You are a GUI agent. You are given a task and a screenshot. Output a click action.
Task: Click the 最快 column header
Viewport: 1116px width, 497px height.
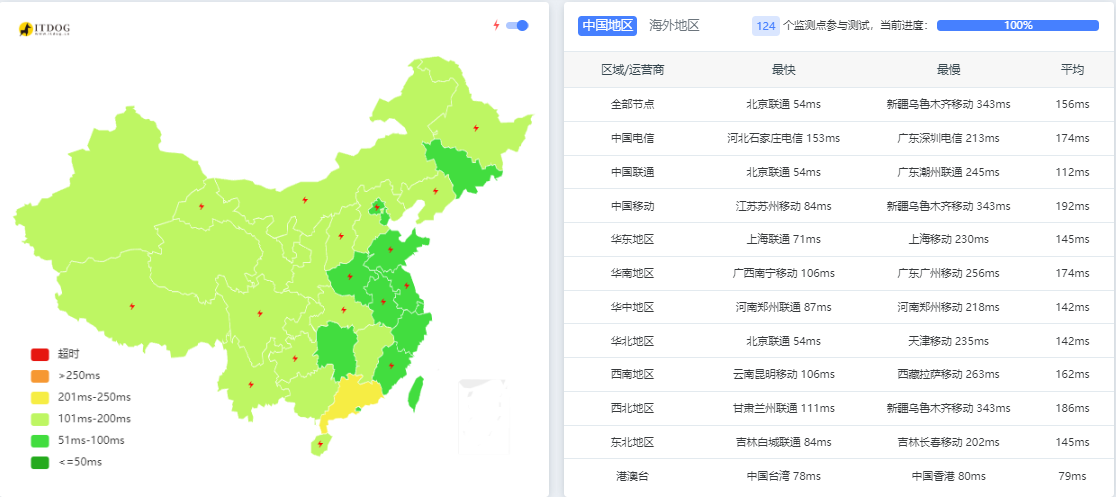(x=783, y=70)
